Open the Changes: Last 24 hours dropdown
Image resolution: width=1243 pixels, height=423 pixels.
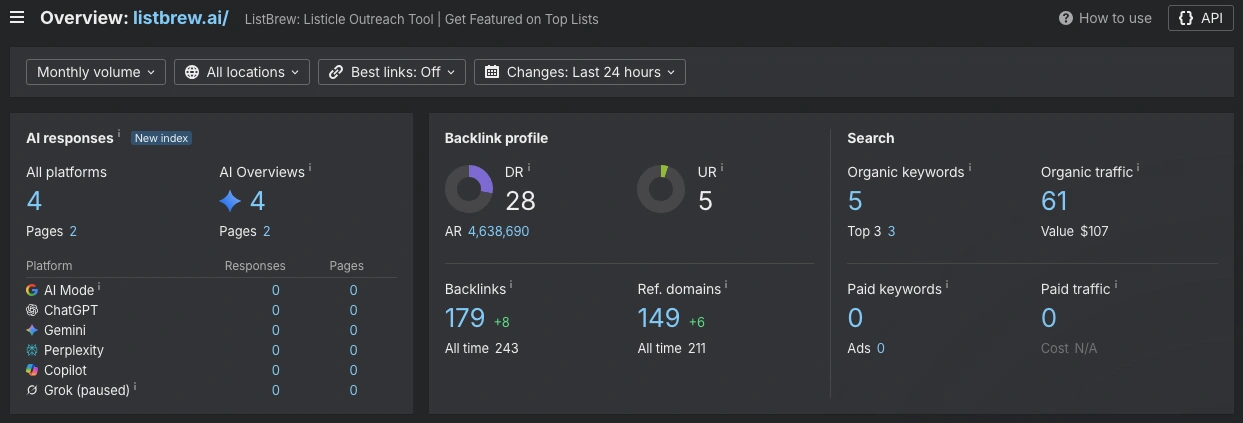[580, 72]
